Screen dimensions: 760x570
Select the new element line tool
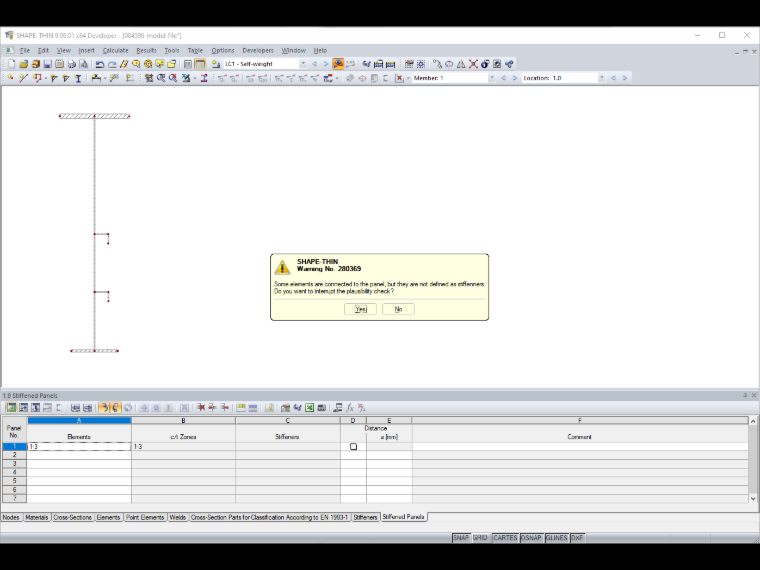(x=23, y=78)
